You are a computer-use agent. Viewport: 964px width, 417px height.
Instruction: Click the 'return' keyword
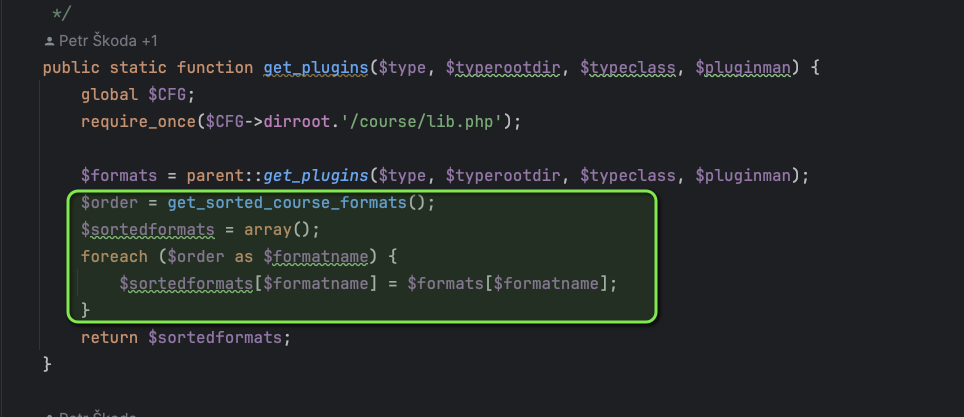109,338
